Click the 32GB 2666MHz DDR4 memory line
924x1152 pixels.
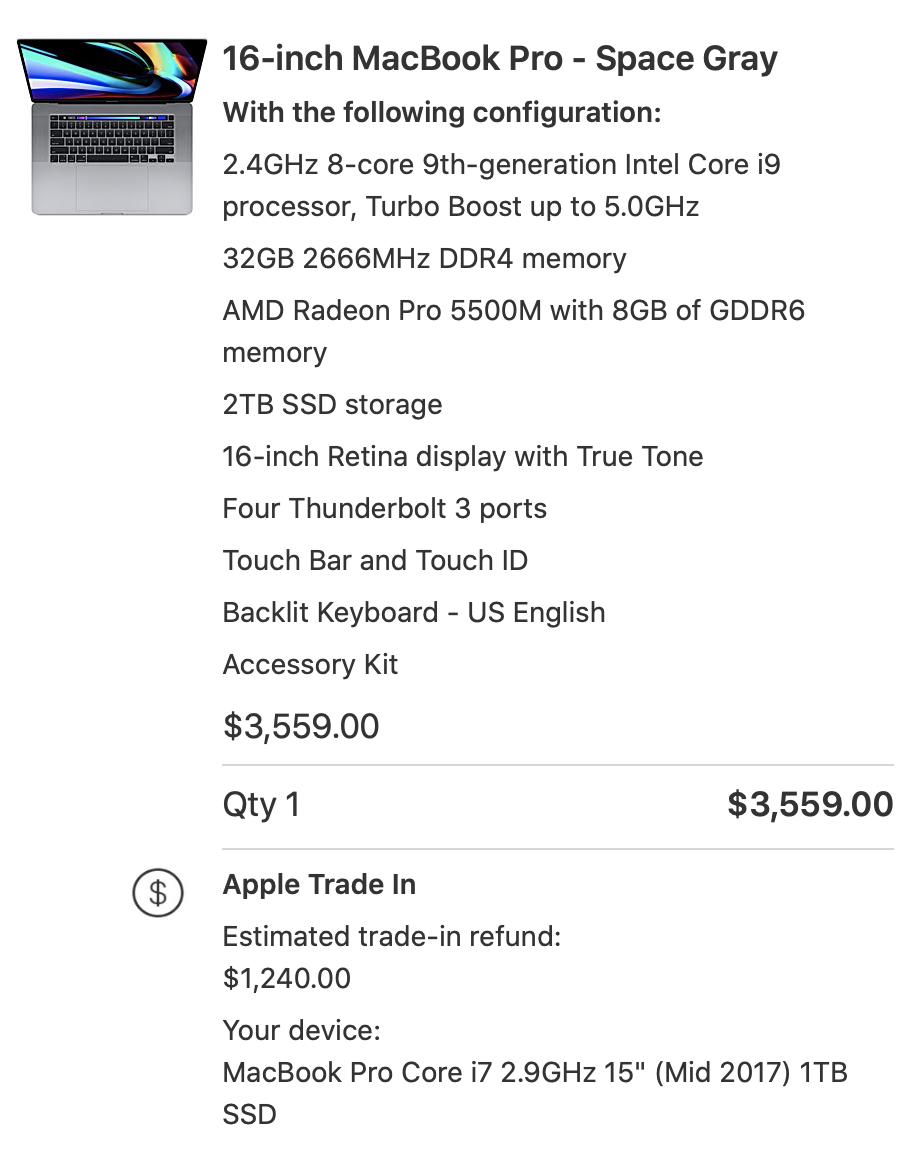pyautogui.click(x=425, y=259)
